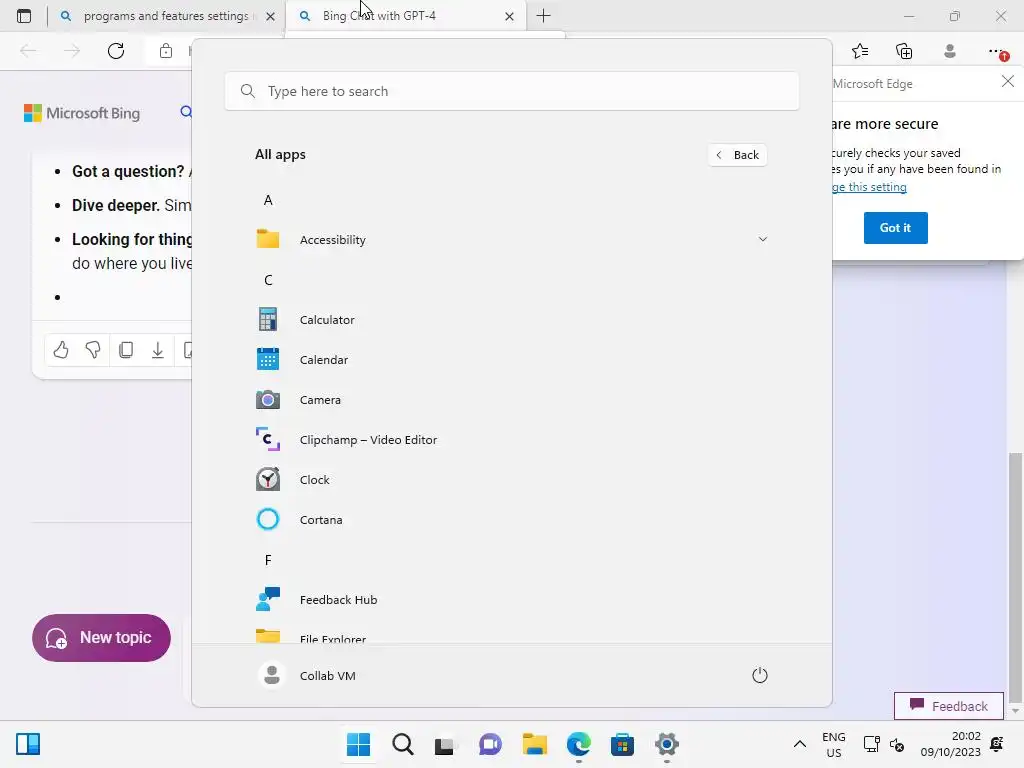Open Windows Start button on taskbar
Screen dimensions: 1024x768
point(358,744)
